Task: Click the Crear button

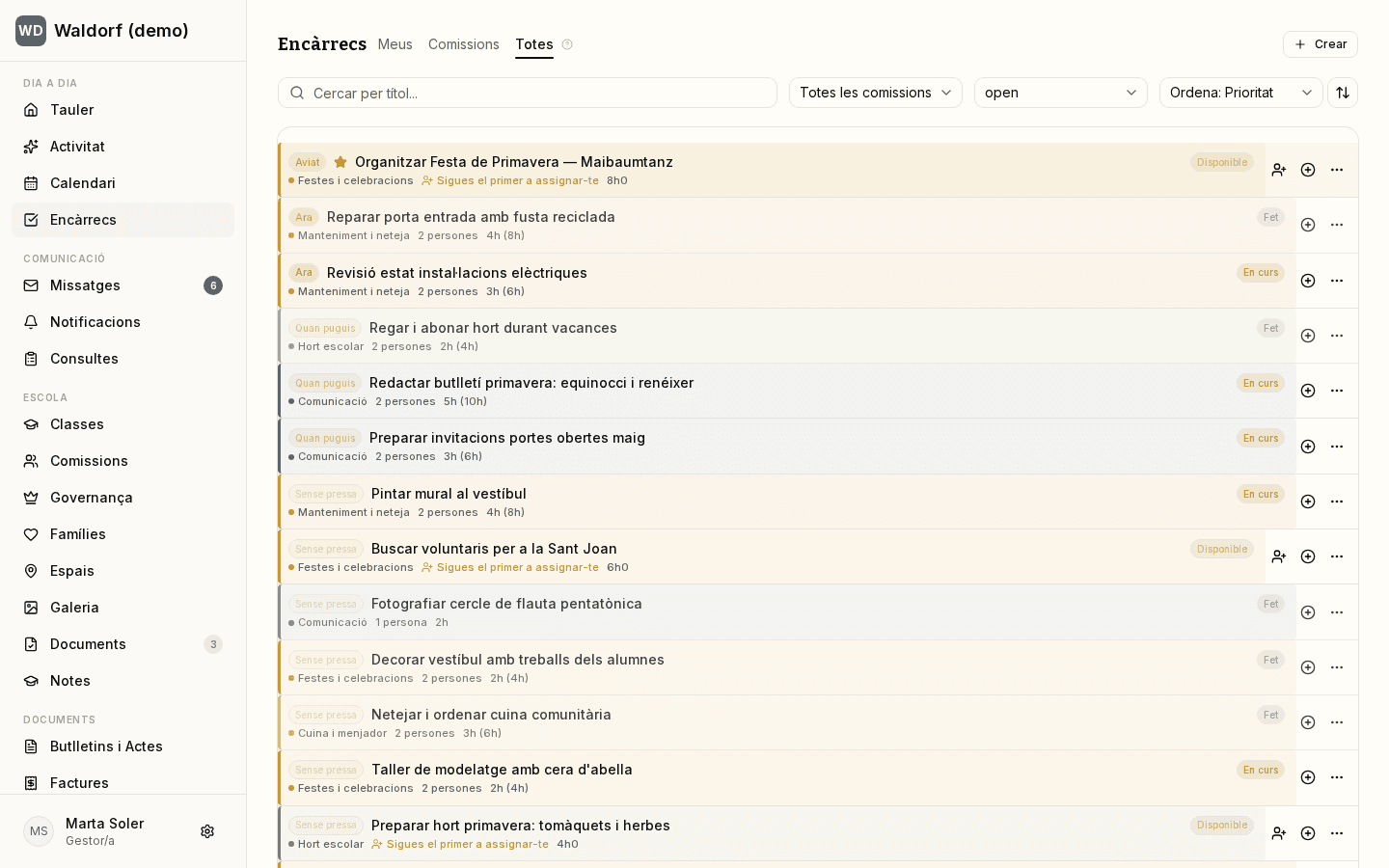Action: click(x=1321, y=44)
